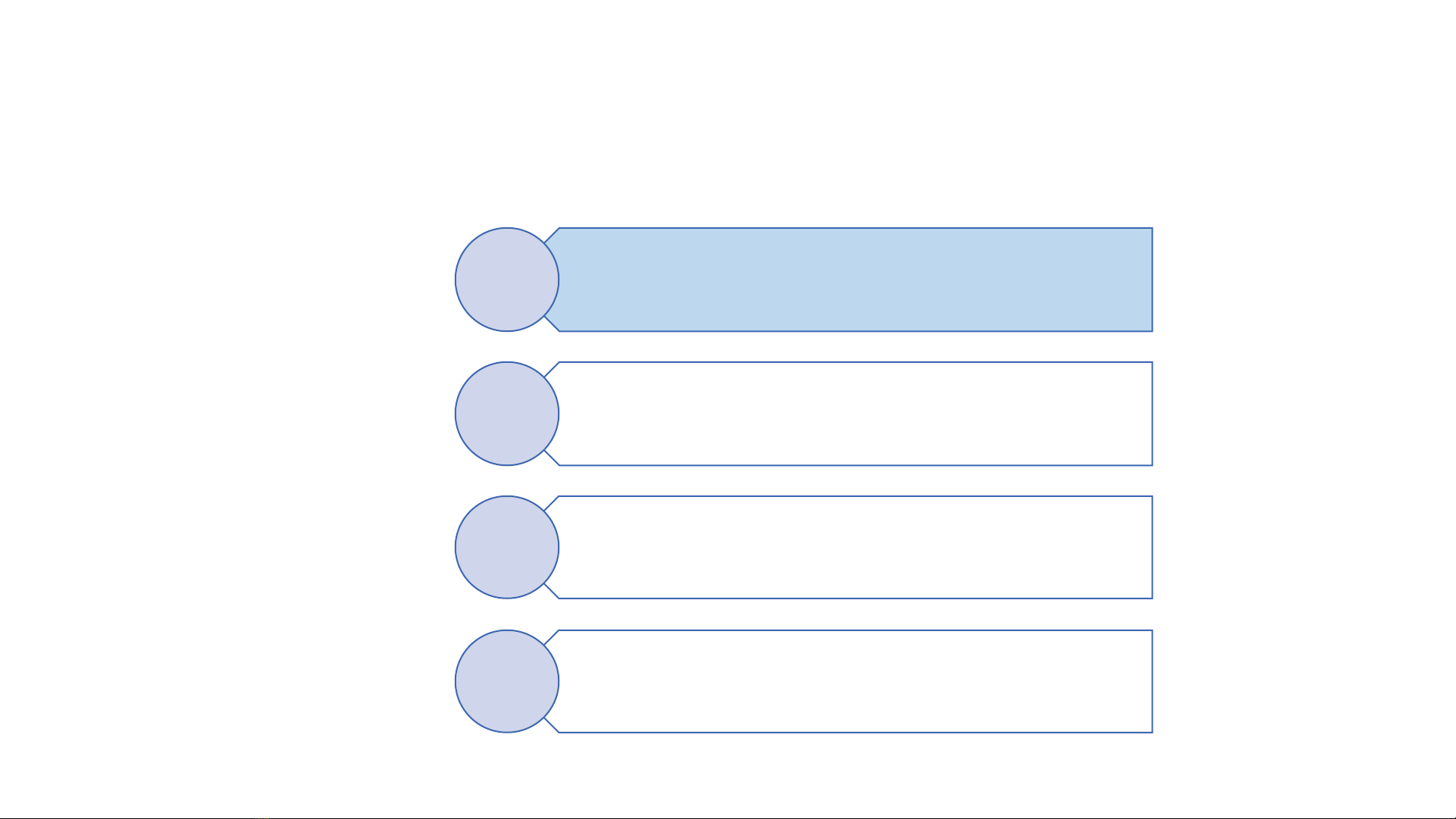The image size is (1456, 819).
Task: Click the bottom circle of the diagram
Action: tap(506, 681)
